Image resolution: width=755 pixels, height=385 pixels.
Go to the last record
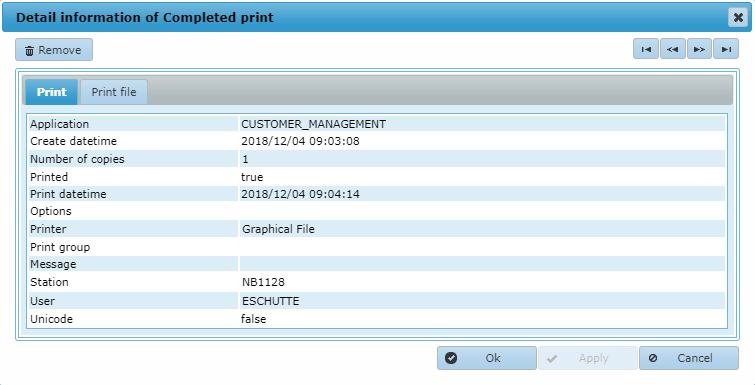726,49
